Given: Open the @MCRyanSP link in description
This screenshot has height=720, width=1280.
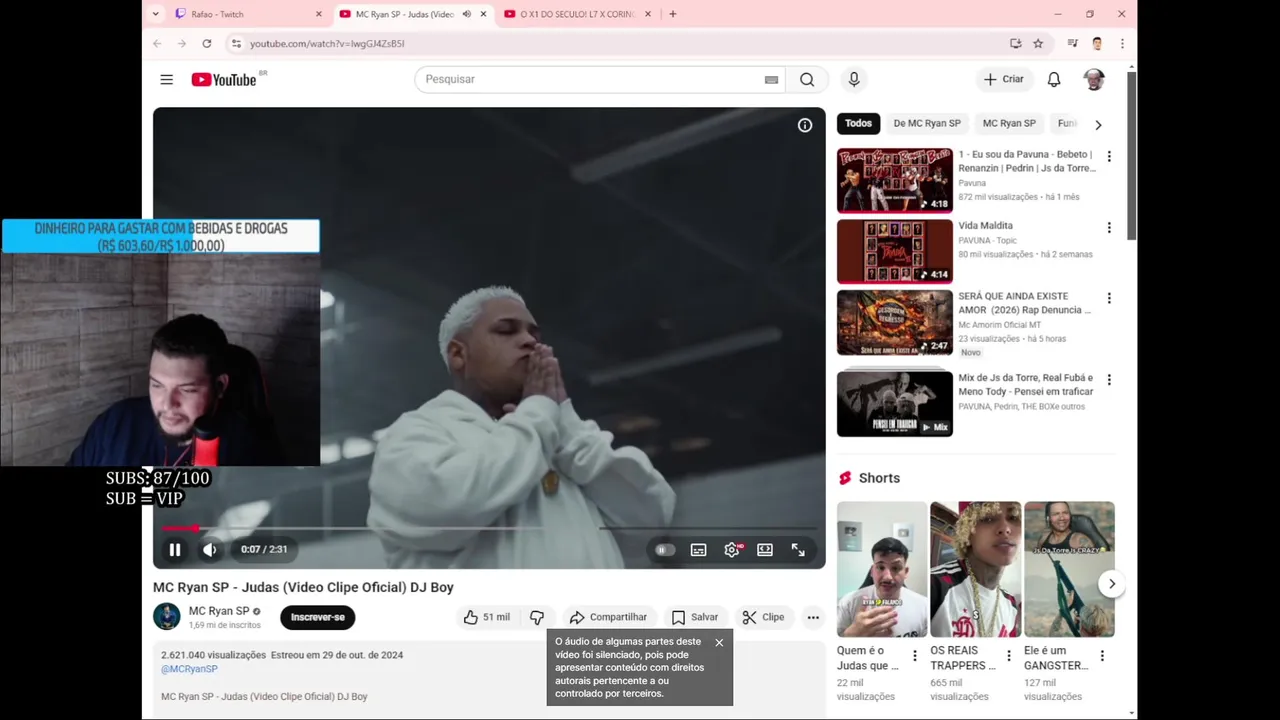Looking at the screenshot, I should (x=189, y=669).
